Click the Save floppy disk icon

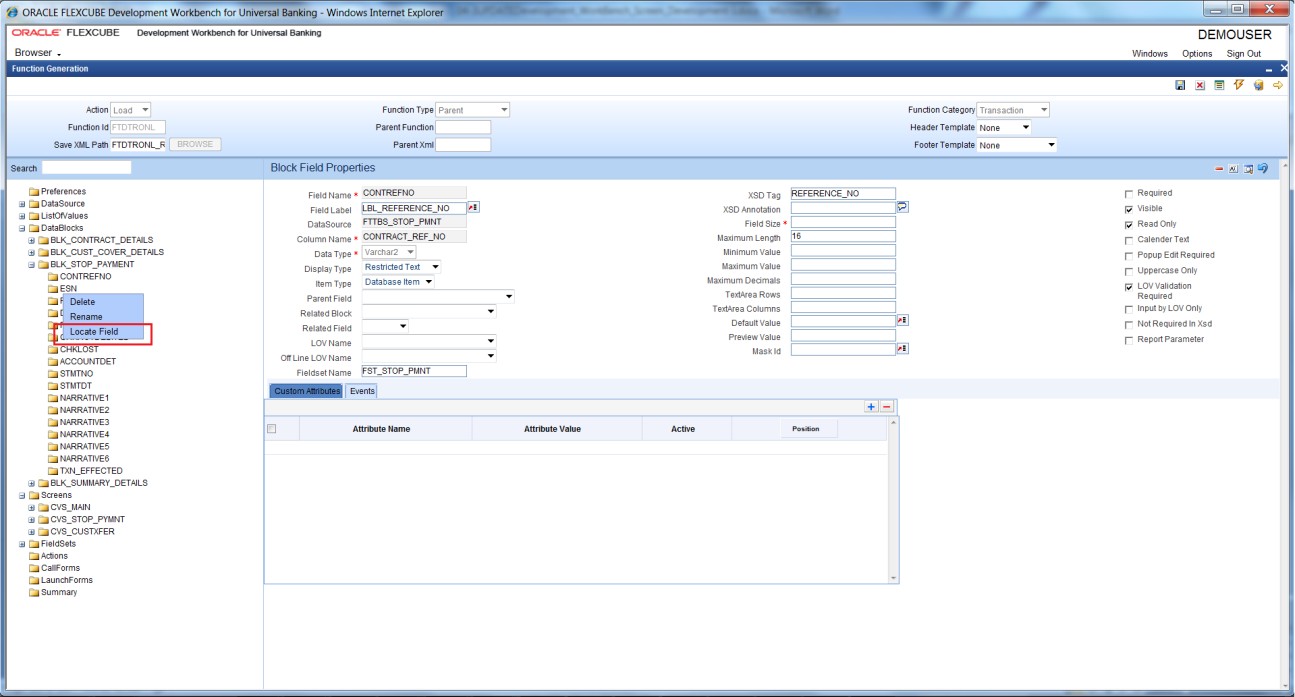point(1181,86)
